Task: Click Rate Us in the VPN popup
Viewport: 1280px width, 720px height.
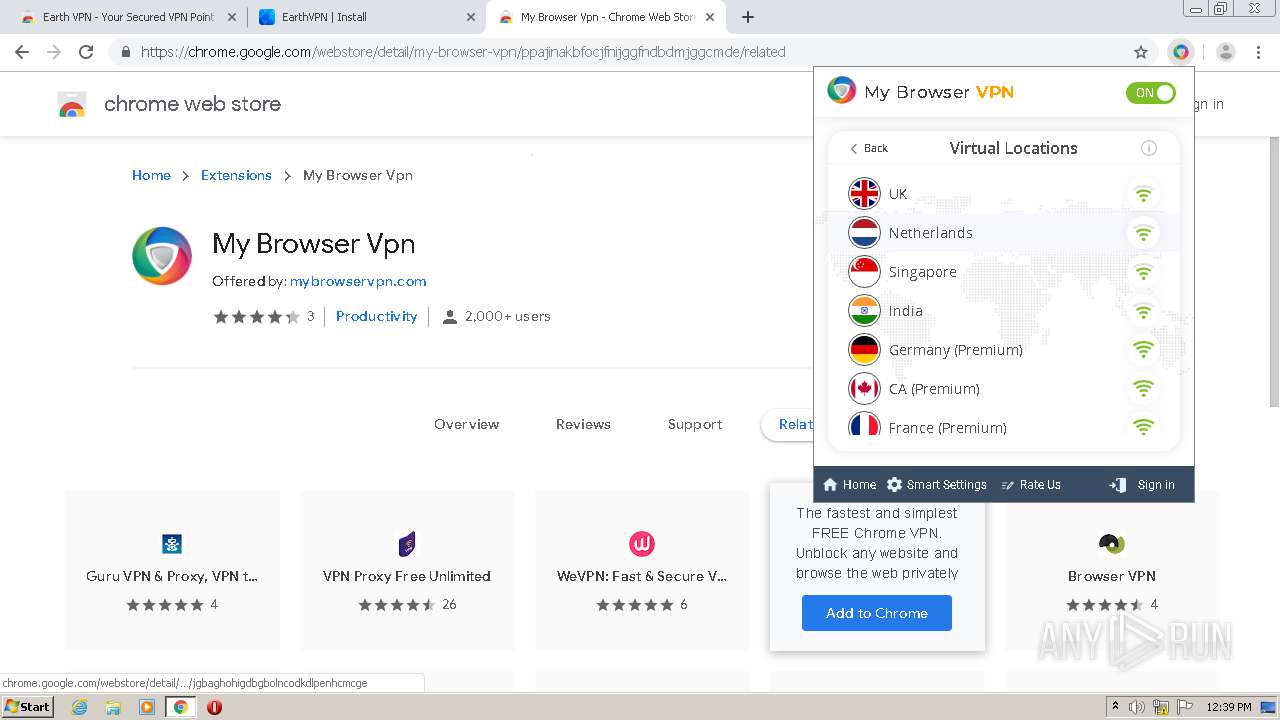Action: pyautogui.click(x=1031, y=485)
